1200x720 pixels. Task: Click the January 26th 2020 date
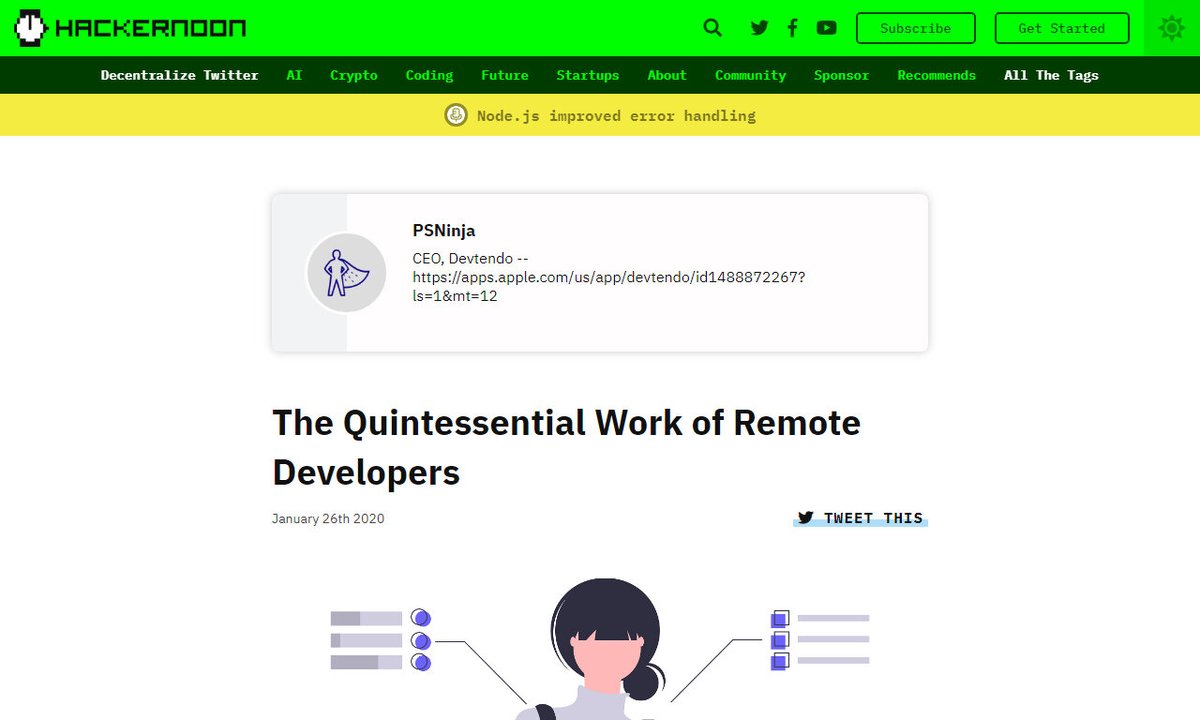pos(328,518)
